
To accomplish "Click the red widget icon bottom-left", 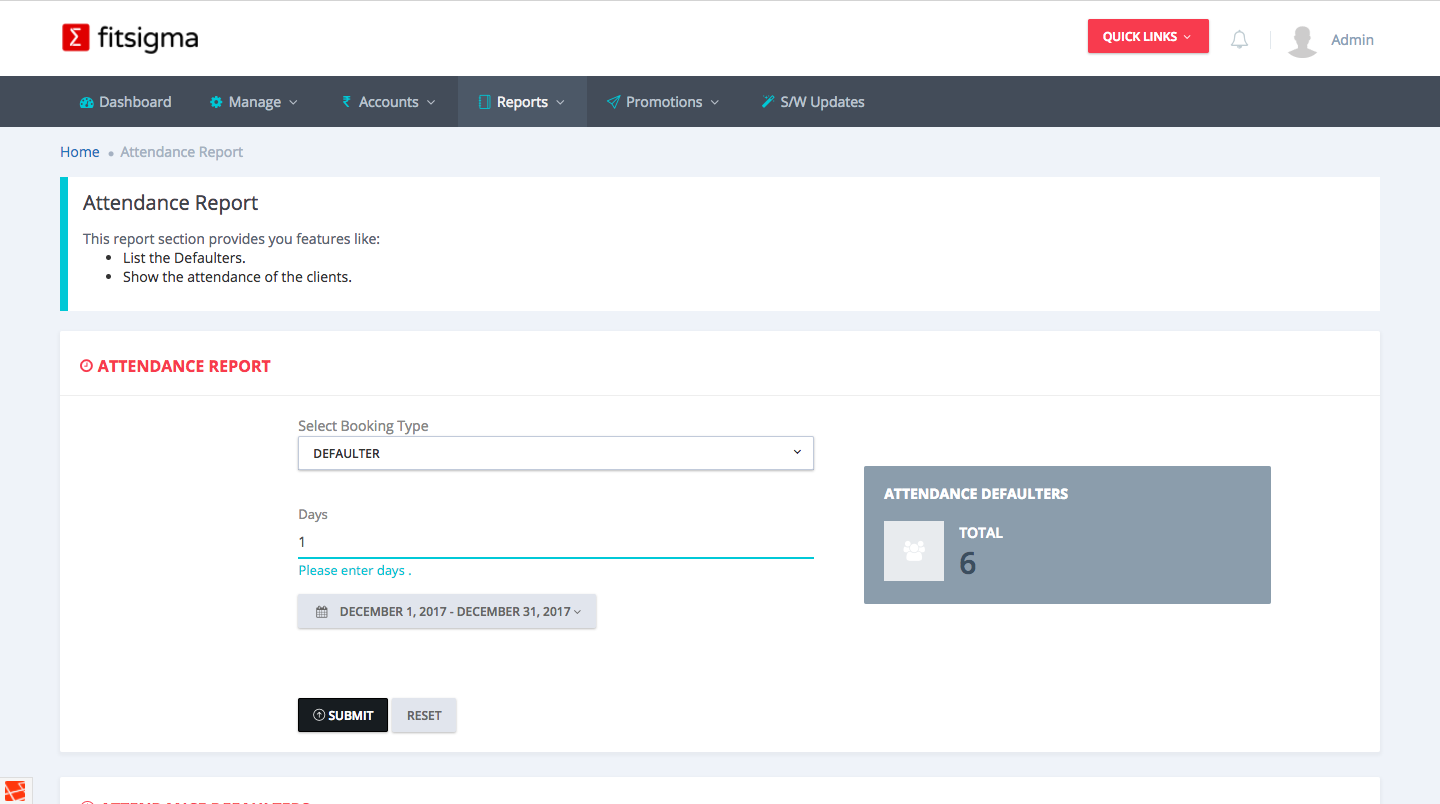I will [x=16, y=791].
